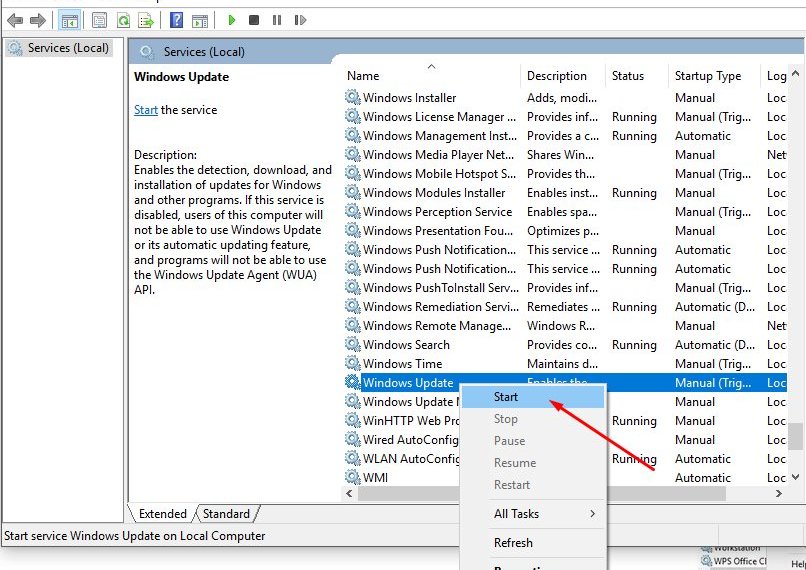Choose Start in the context menu
This screenshot has height=570, width=806.
(533, 397)
